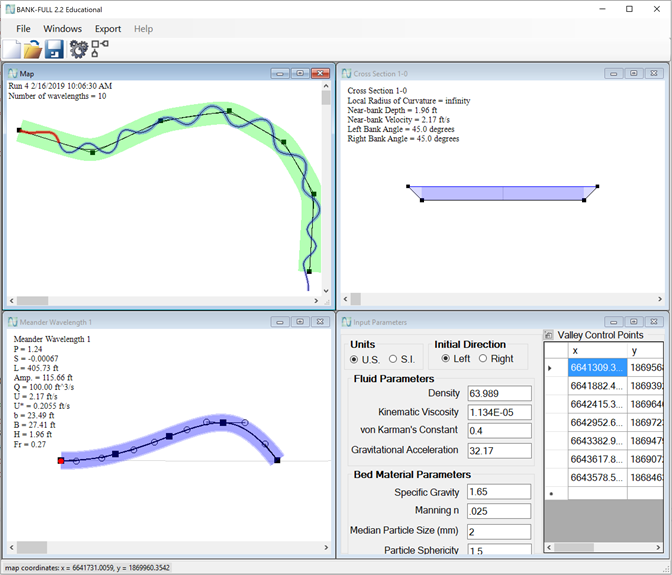The image size is (672, 575).
Task: Open a project with the folder icon
Action: click(32, 49)
